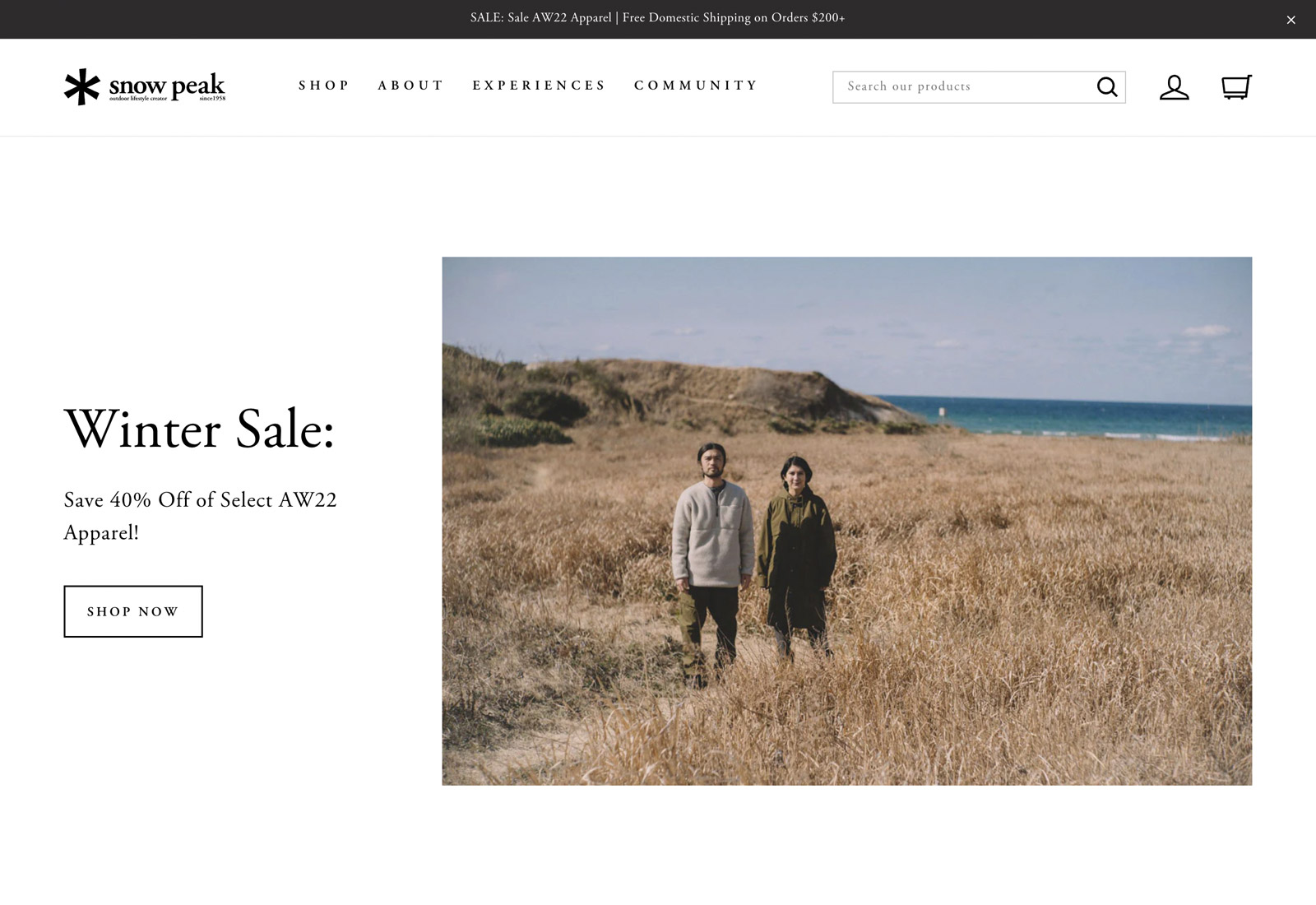Open the SHOP menu
The height and width of the screenshot is (905, 1316).
(324, 86)
